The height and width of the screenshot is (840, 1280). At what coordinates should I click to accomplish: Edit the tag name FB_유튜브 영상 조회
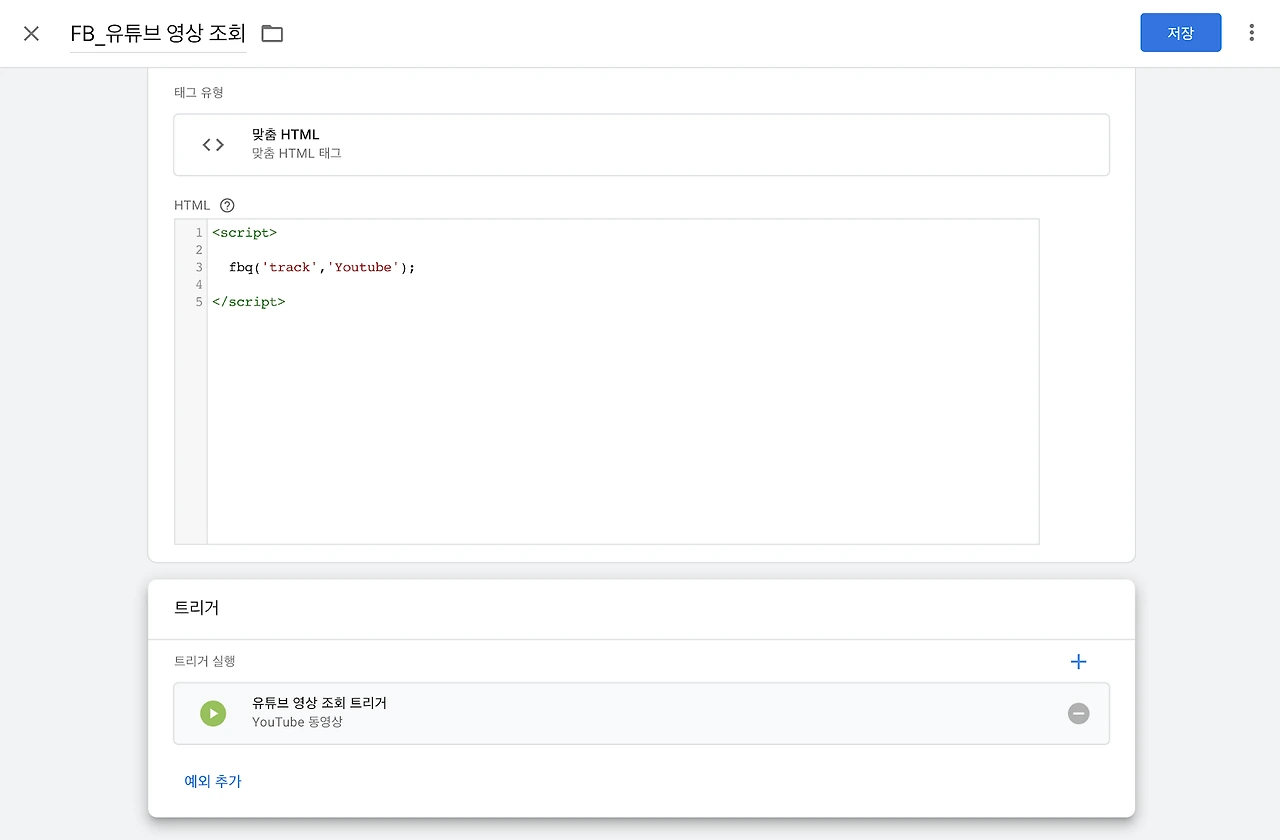(x=158, y=33)
